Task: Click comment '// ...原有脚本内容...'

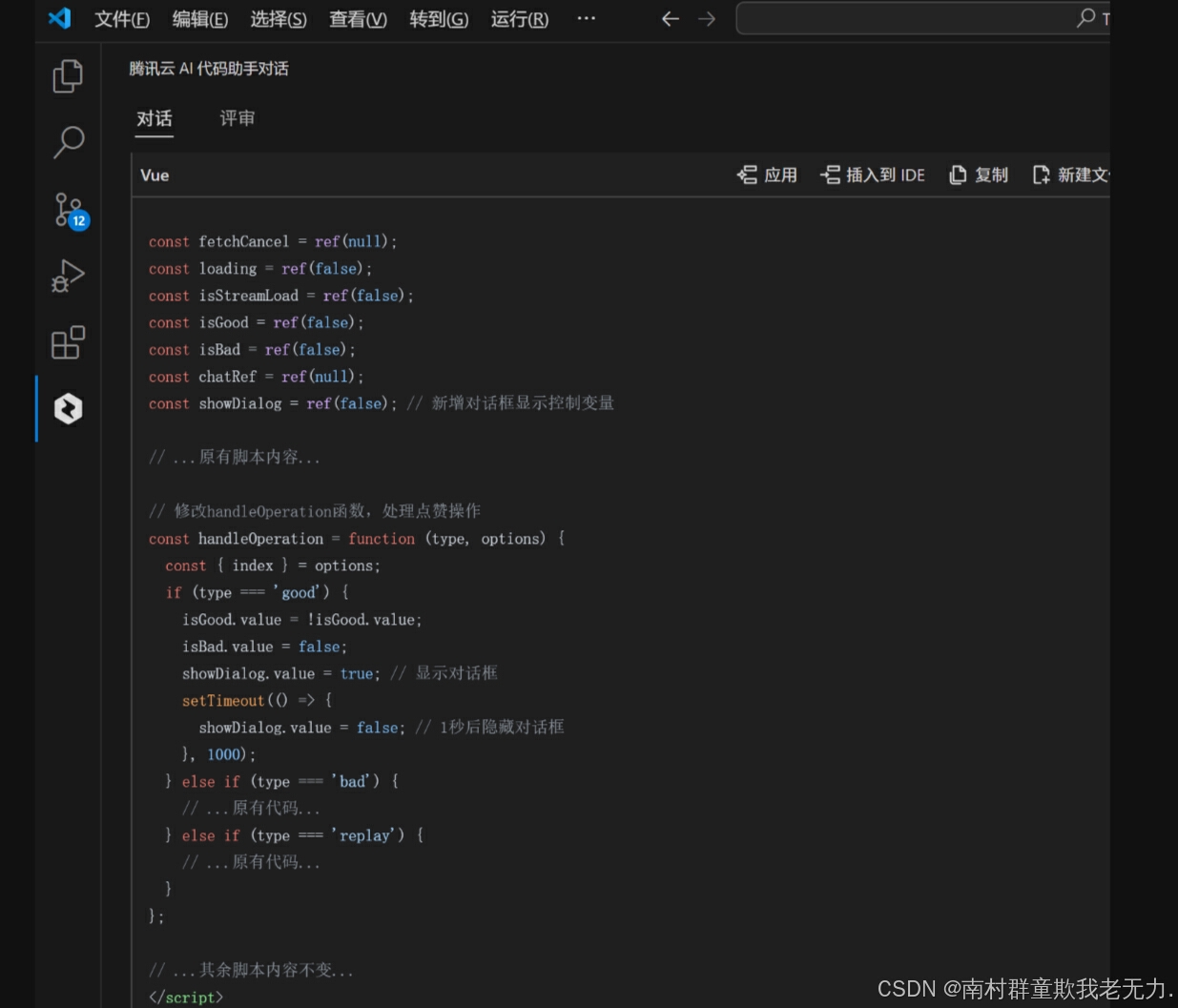Action: point(235,457)
